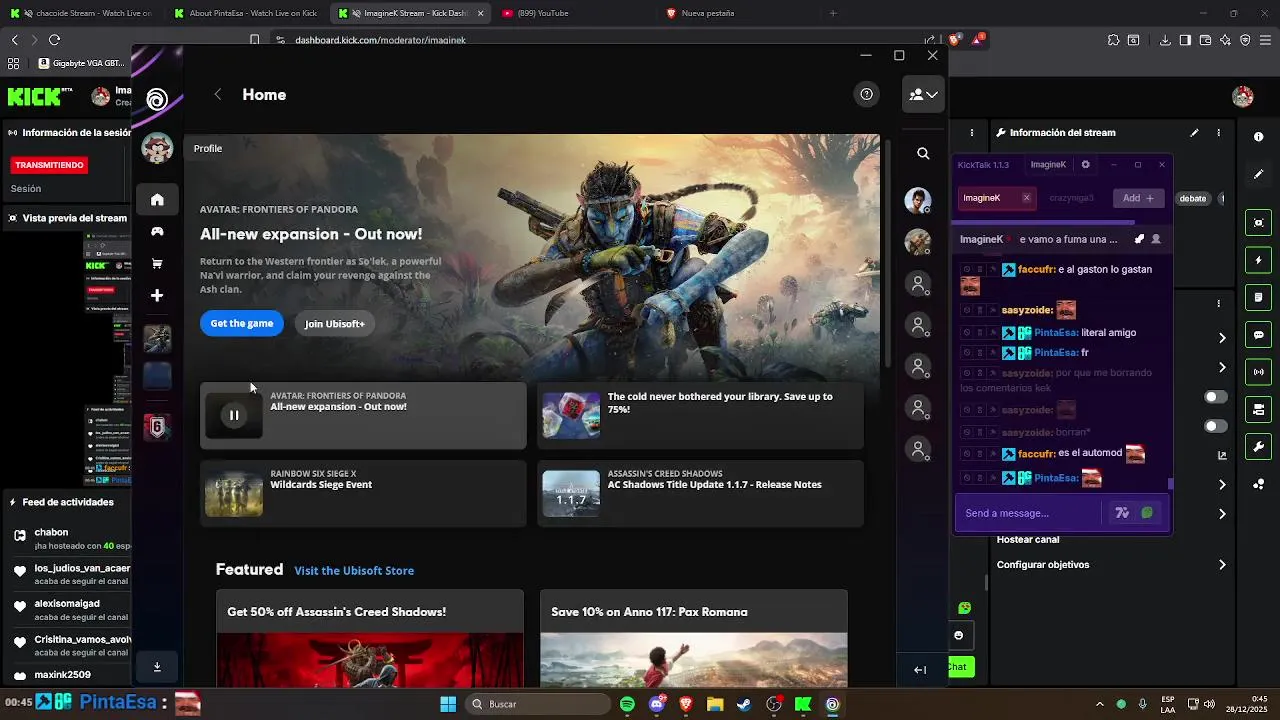Open the mod tools icon in KickTalk header

click(1139, 239)
